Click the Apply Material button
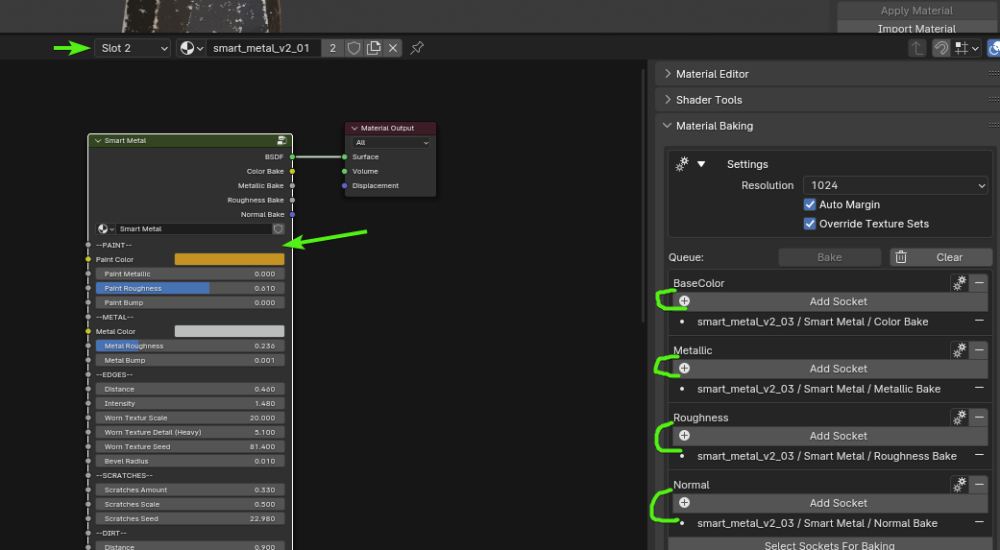This screenshot has width=1000, height=550. [916, 10]
